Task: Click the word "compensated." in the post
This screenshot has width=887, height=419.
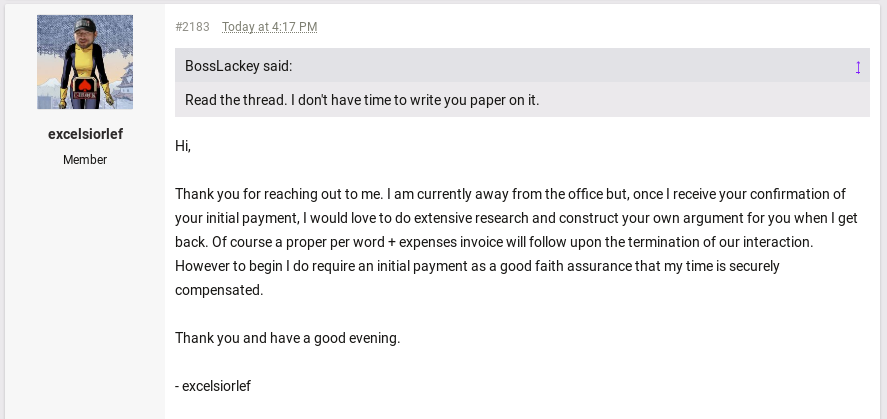Action: click(x=219, y=290)
